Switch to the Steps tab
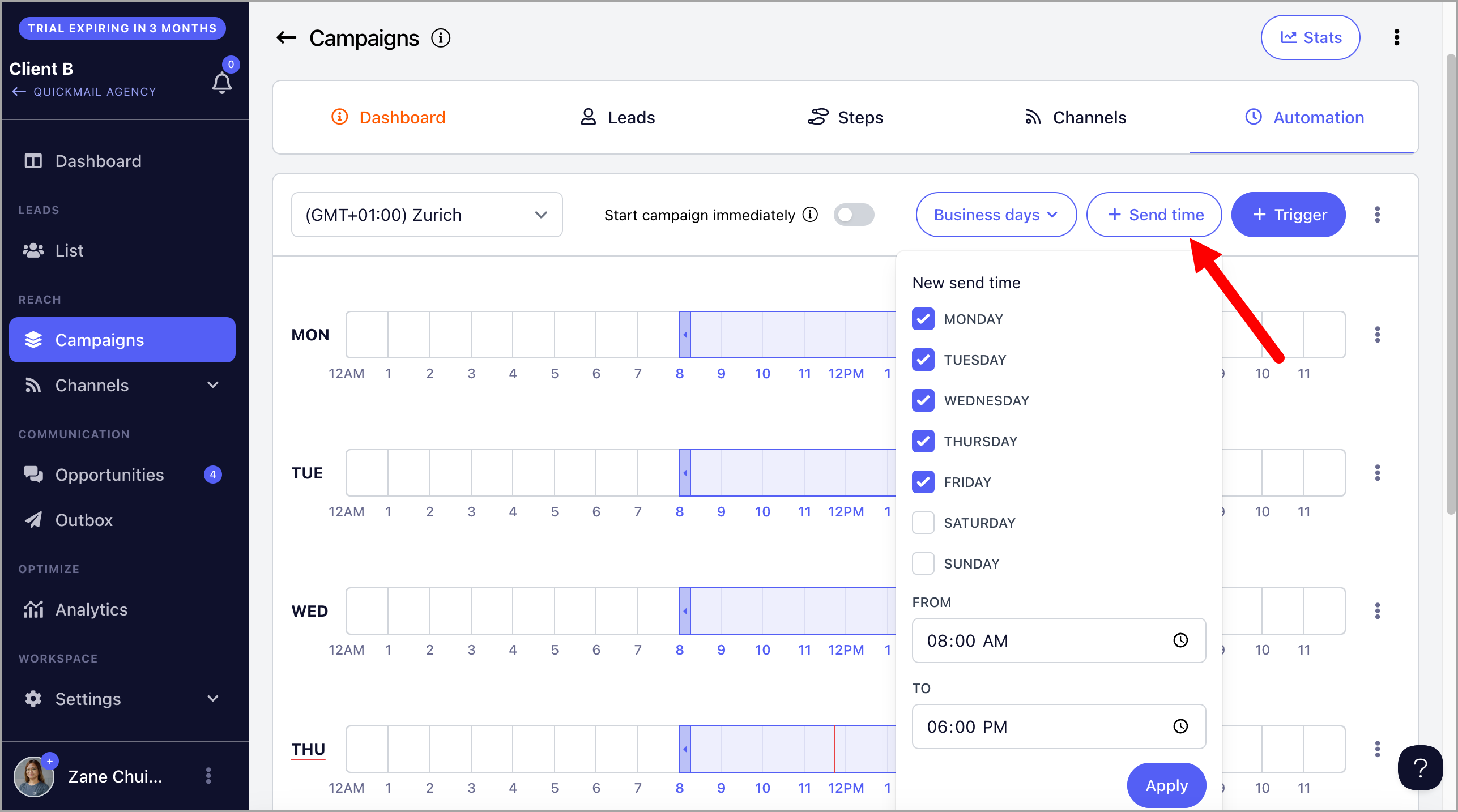The image size is (1458, 812). [x=846, y=117]
